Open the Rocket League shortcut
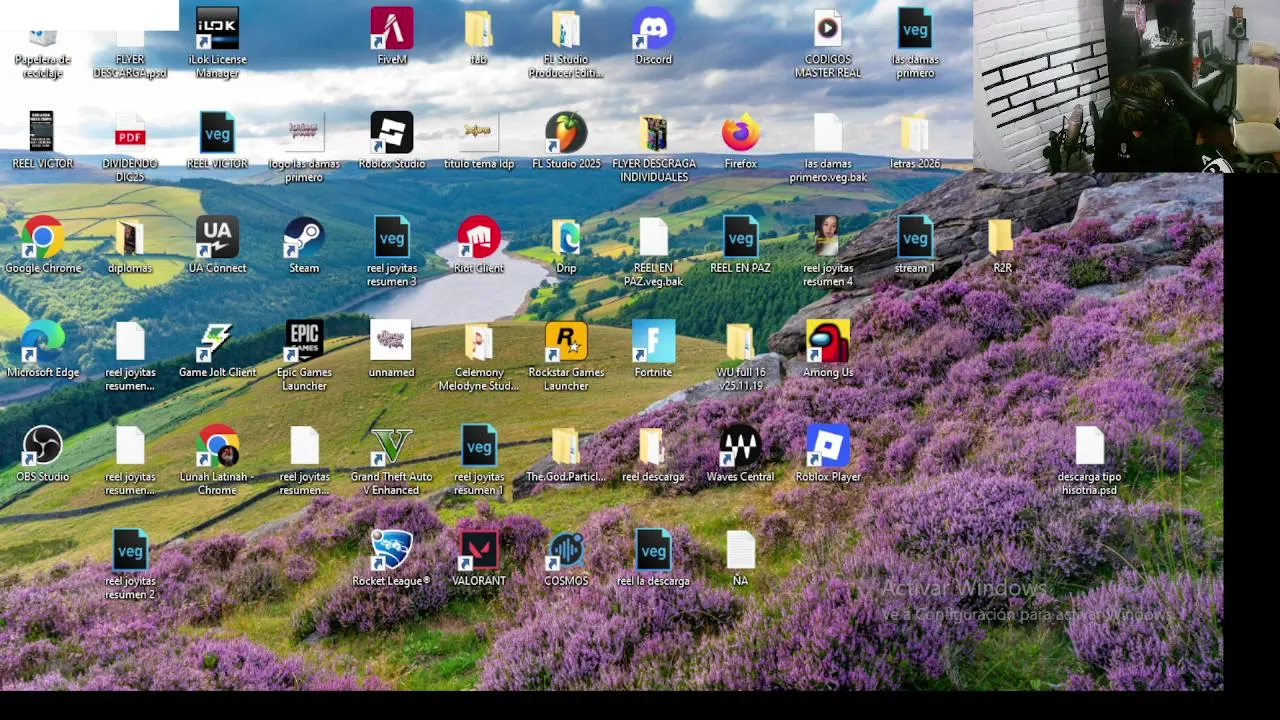Image resolution: width=1280 pixels, height=720 pixels. point(392,550)
